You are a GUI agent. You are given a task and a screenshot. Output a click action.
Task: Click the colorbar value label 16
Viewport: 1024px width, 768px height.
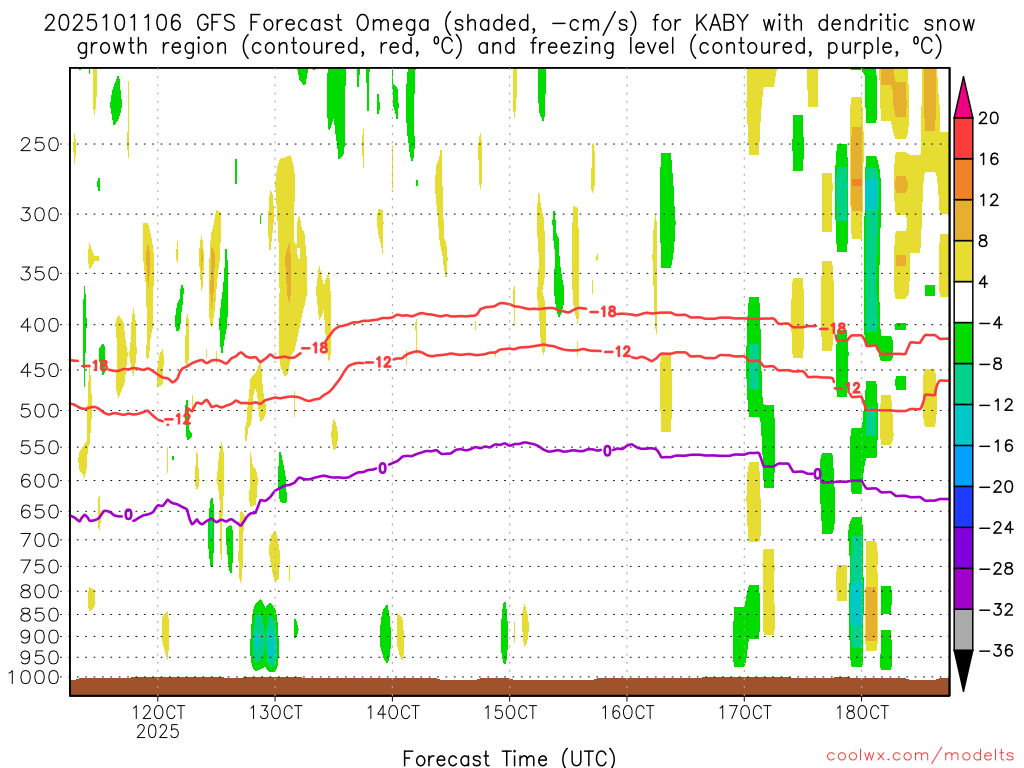click(989, 159)
